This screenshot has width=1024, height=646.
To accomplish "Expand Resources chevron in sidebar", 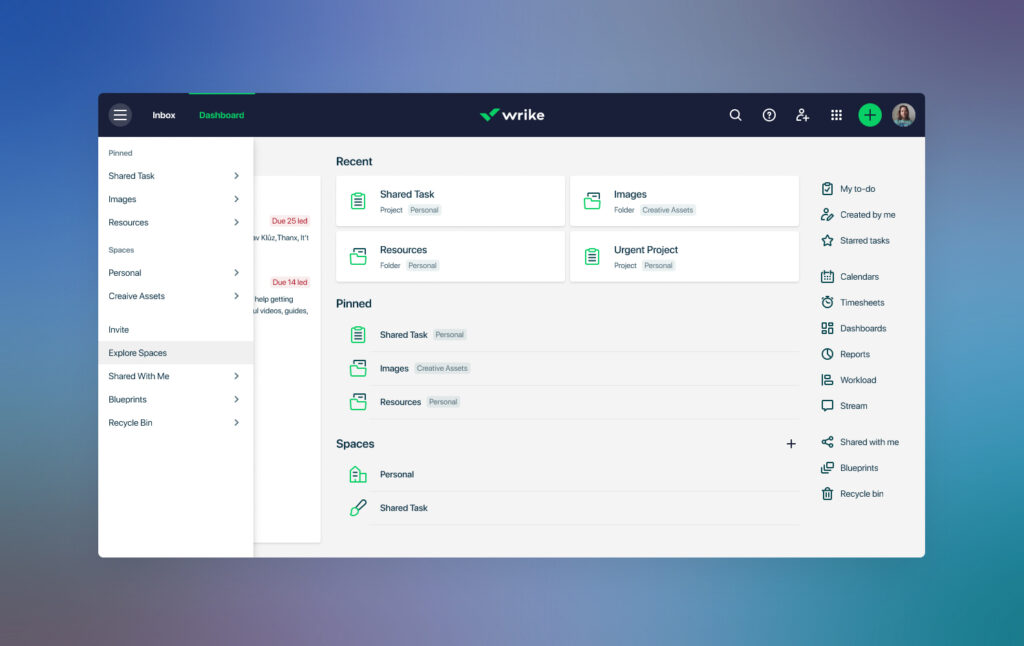I will tap(236, 222).
